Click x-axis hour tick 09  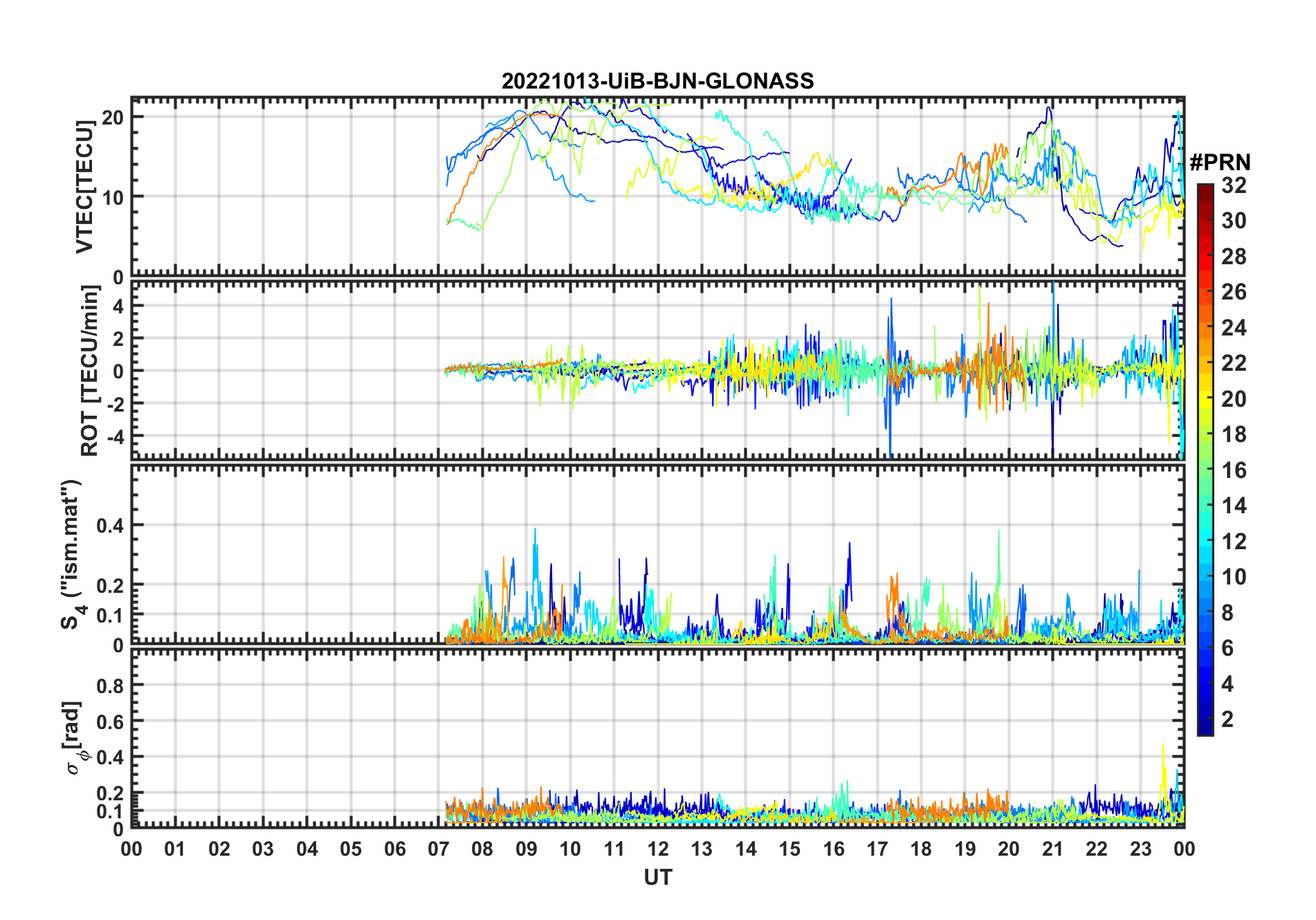527,849
